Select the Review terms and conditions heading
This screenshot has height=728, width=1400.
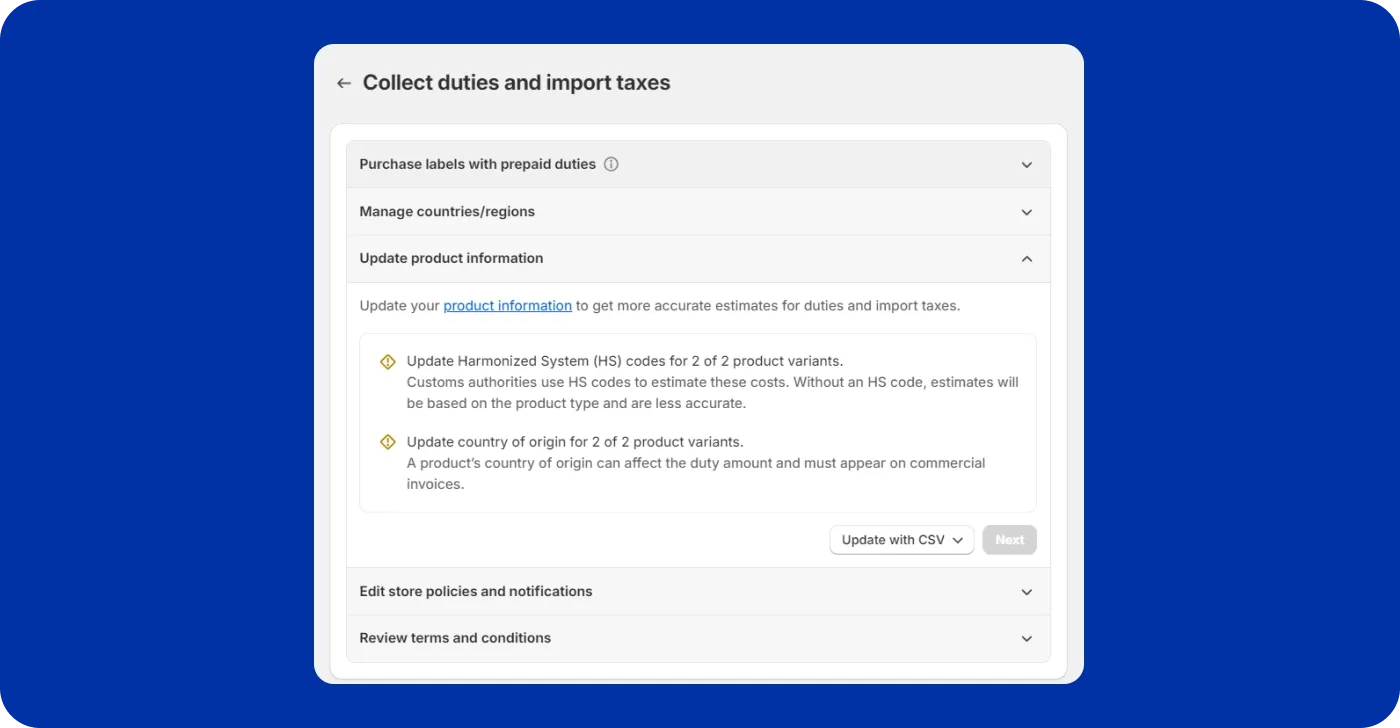coord(455,638)
